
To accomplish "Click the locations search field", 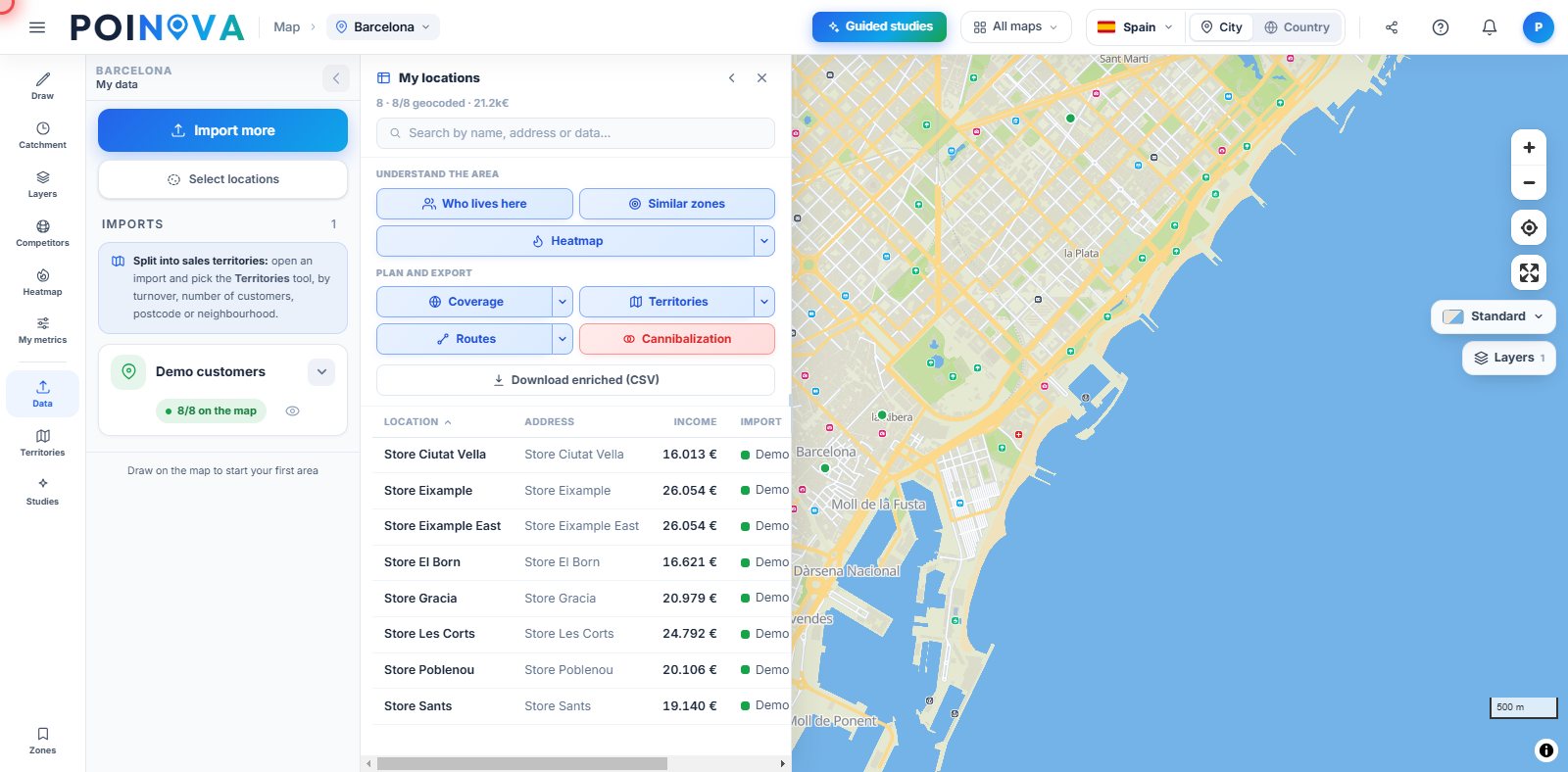I will 575,133.
